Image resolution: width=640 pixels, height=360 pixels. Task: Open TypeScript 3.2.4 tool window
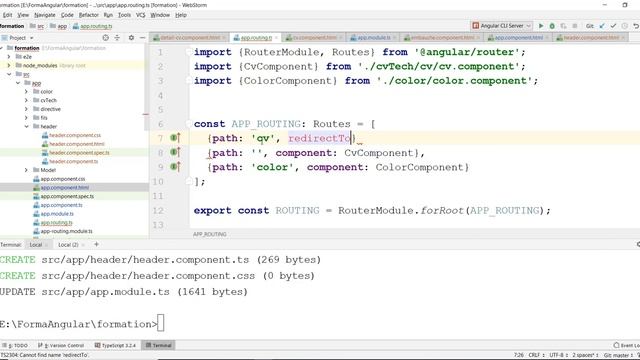[115, 345]
